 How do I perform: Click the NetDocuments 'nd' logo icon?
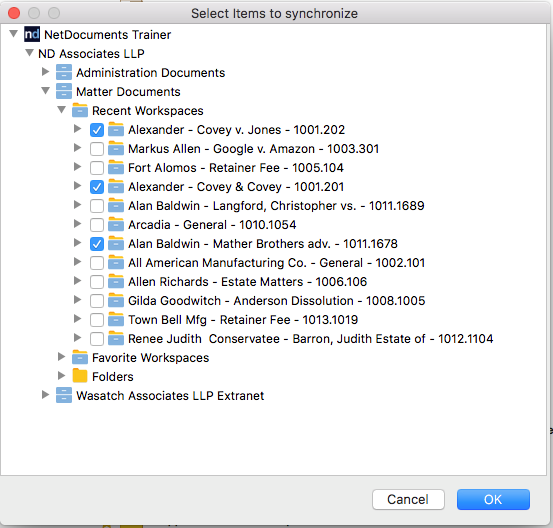click(x=32, y=34)
